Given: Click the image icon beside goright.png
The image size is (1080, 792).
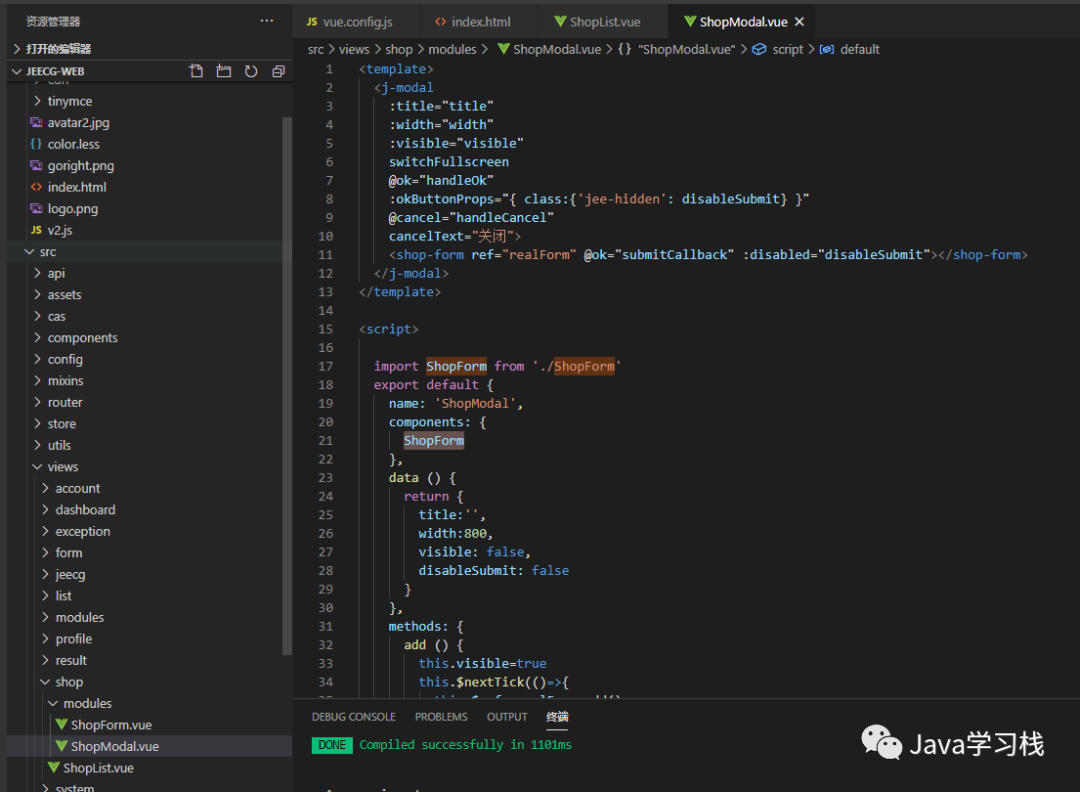Looking at the screenshot, I should click(37, 165).
